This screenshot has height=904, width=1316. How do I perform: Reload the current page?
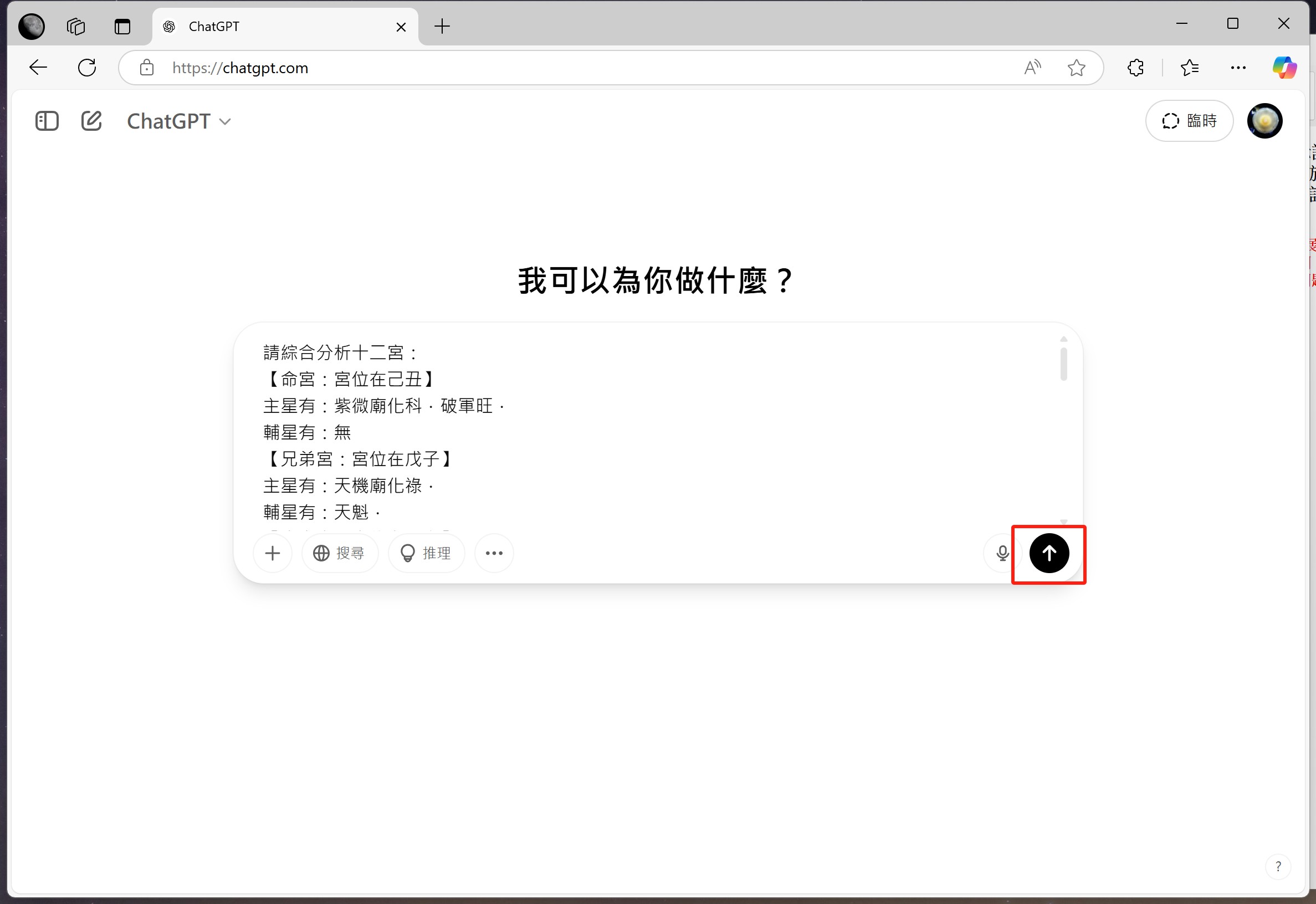point(87,68)
